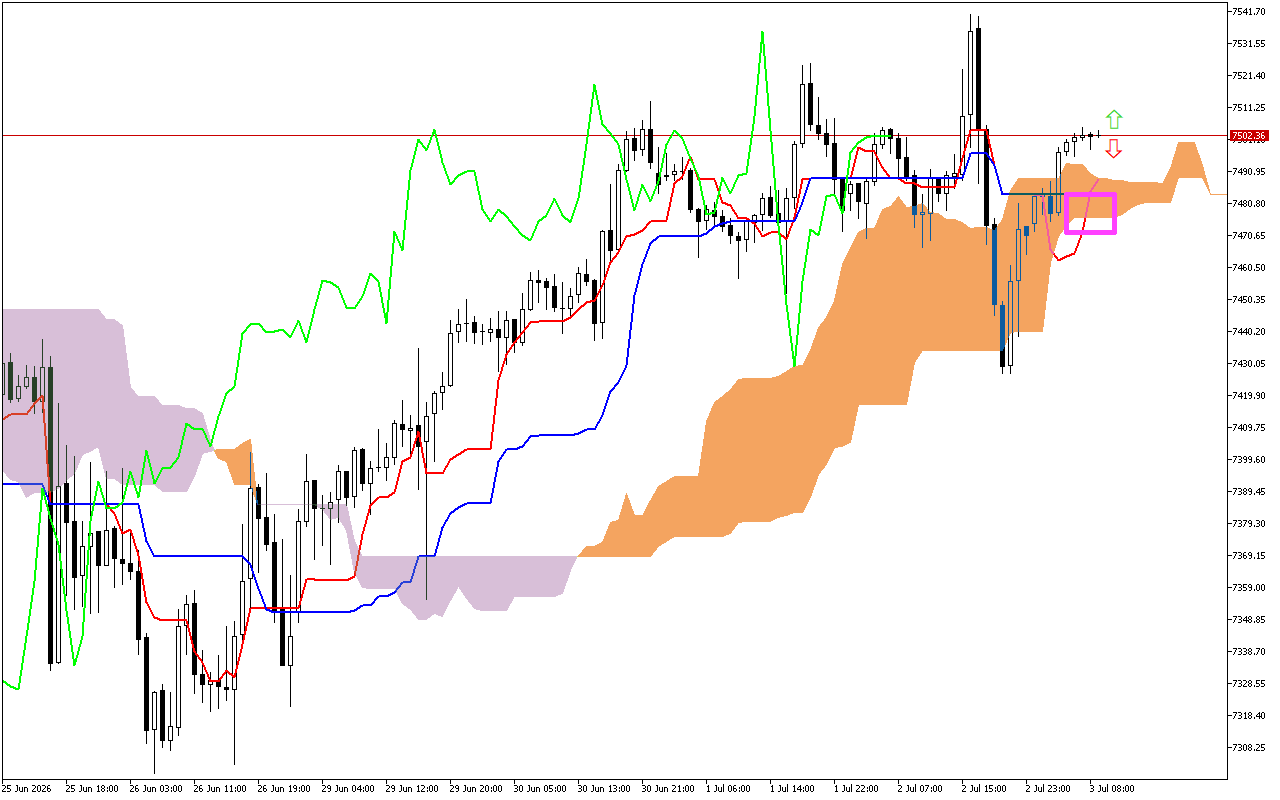Screen dimensions: 1280x800
Task: Click the 7328.55 price axis label
Action: point(1249,684)
